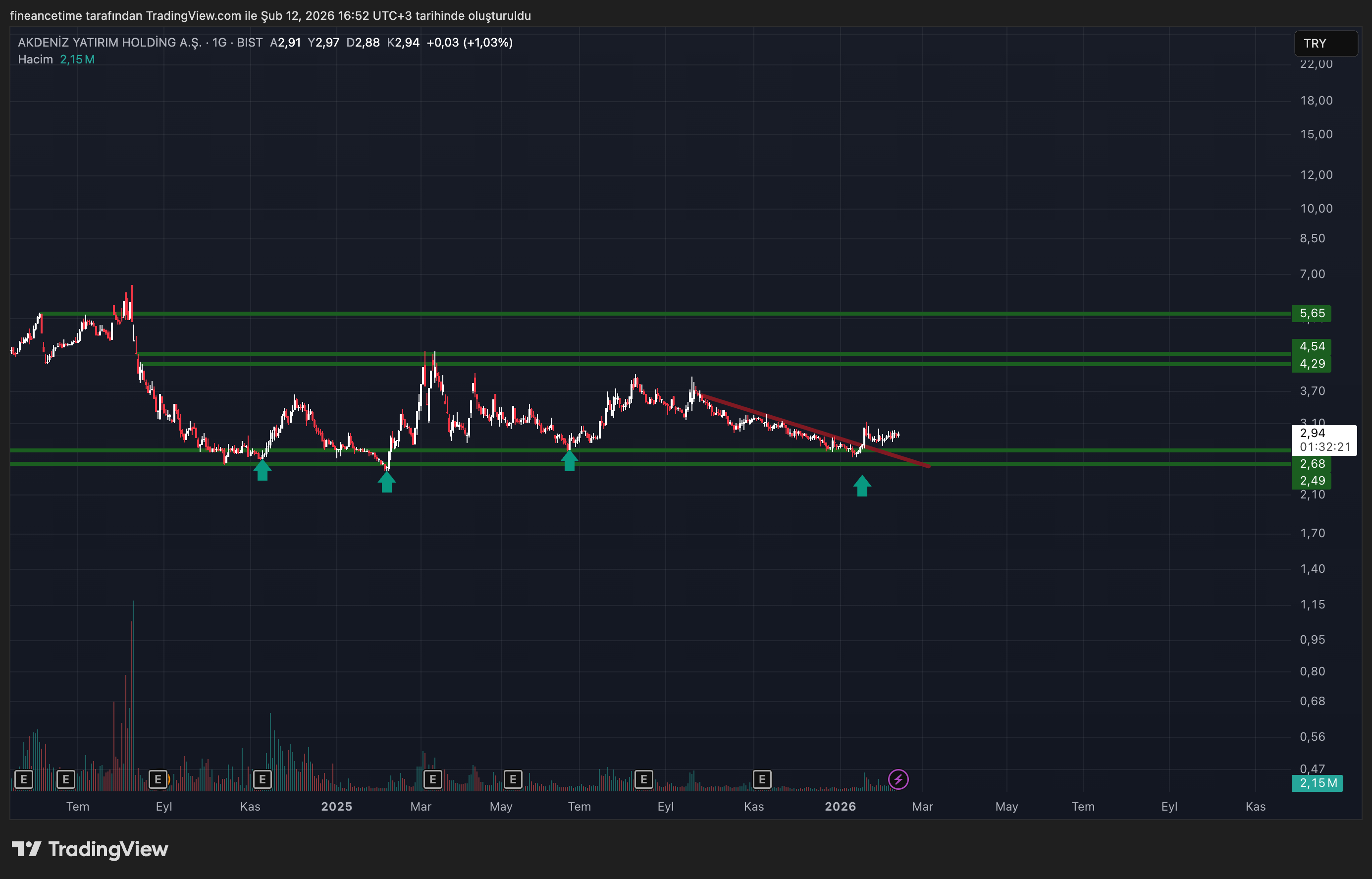
Task: Click the earnings 'E' marker near Mar 2025
Action: coord(433,779)
